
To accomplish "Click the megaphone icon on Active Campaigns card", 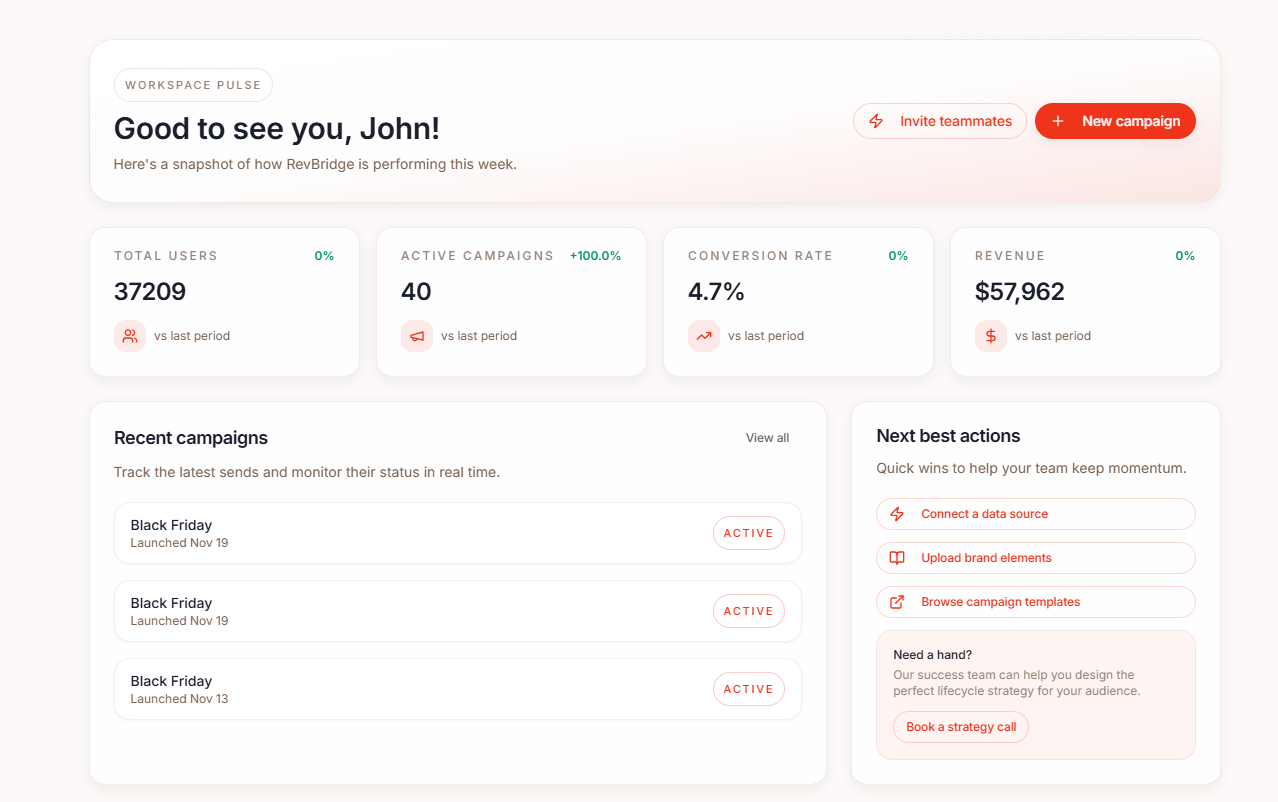I will [x=416, y=336].
